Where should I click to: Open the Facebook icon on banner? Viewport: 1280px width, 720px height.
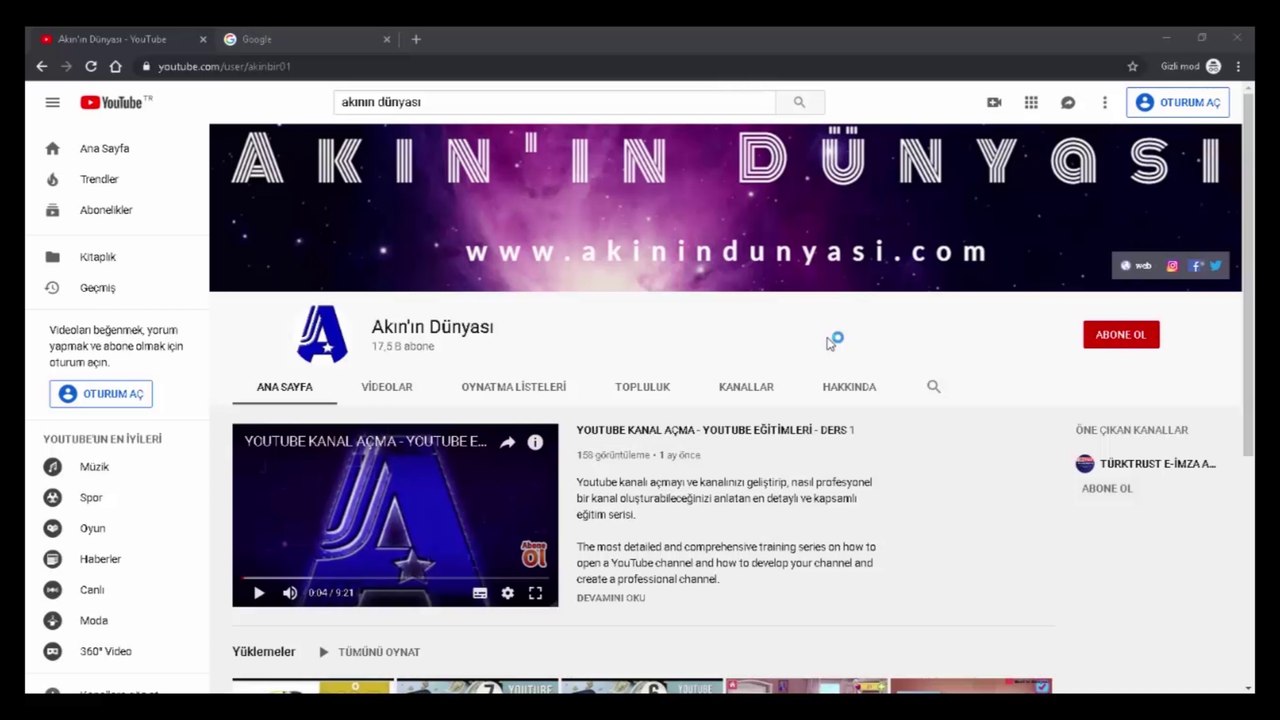[1197, 266]
